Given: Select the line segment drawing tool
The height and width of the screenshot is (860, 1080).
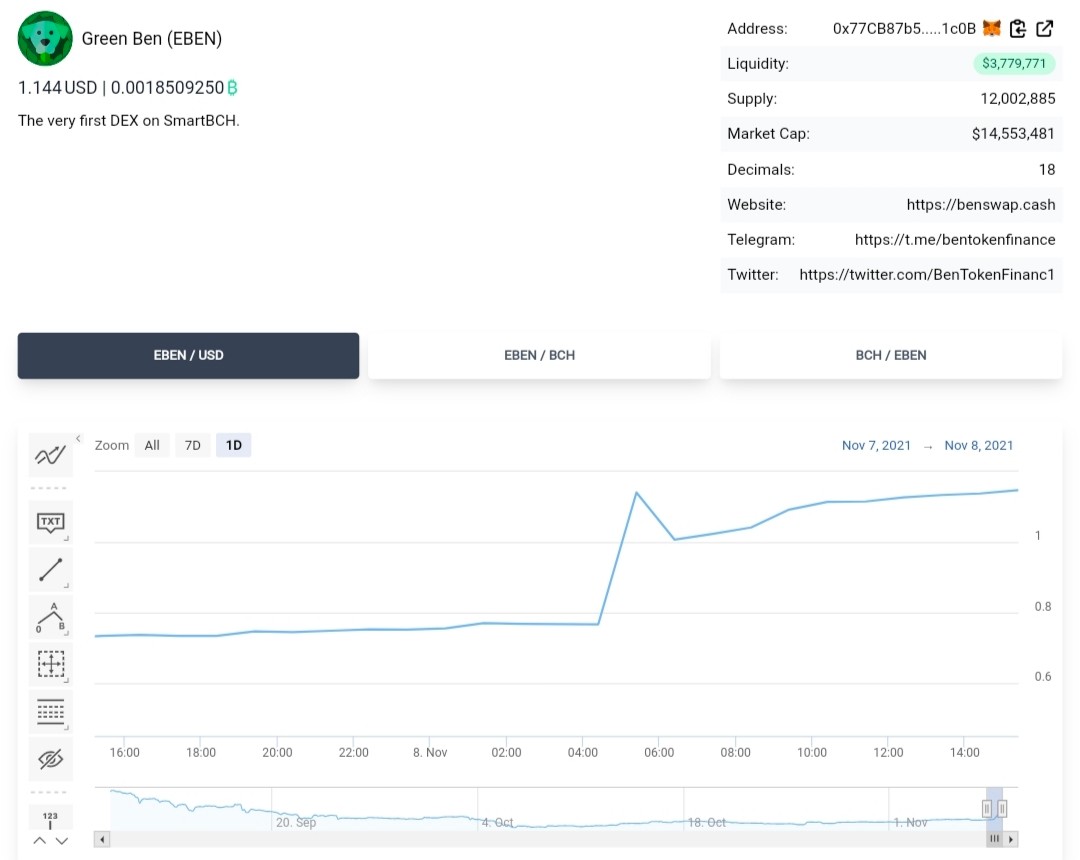Looking at the screenshot, I should point(50,569).
